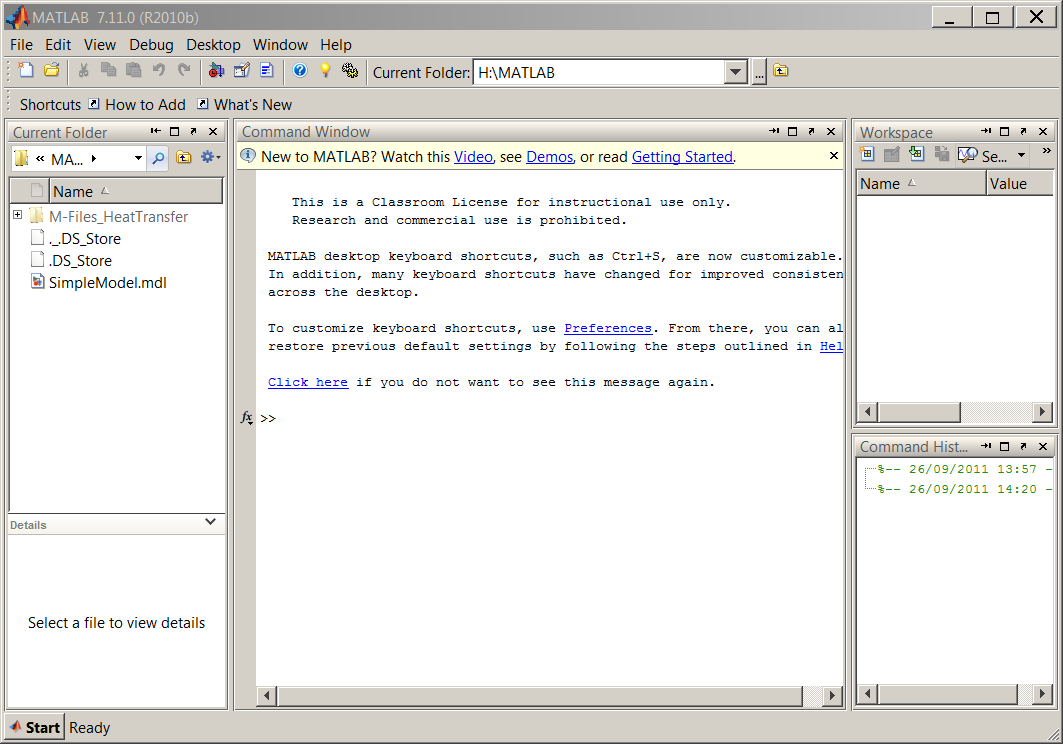Click the search magnifier in Current Folder panel
Screen dimensions: 1063x744
158,158
